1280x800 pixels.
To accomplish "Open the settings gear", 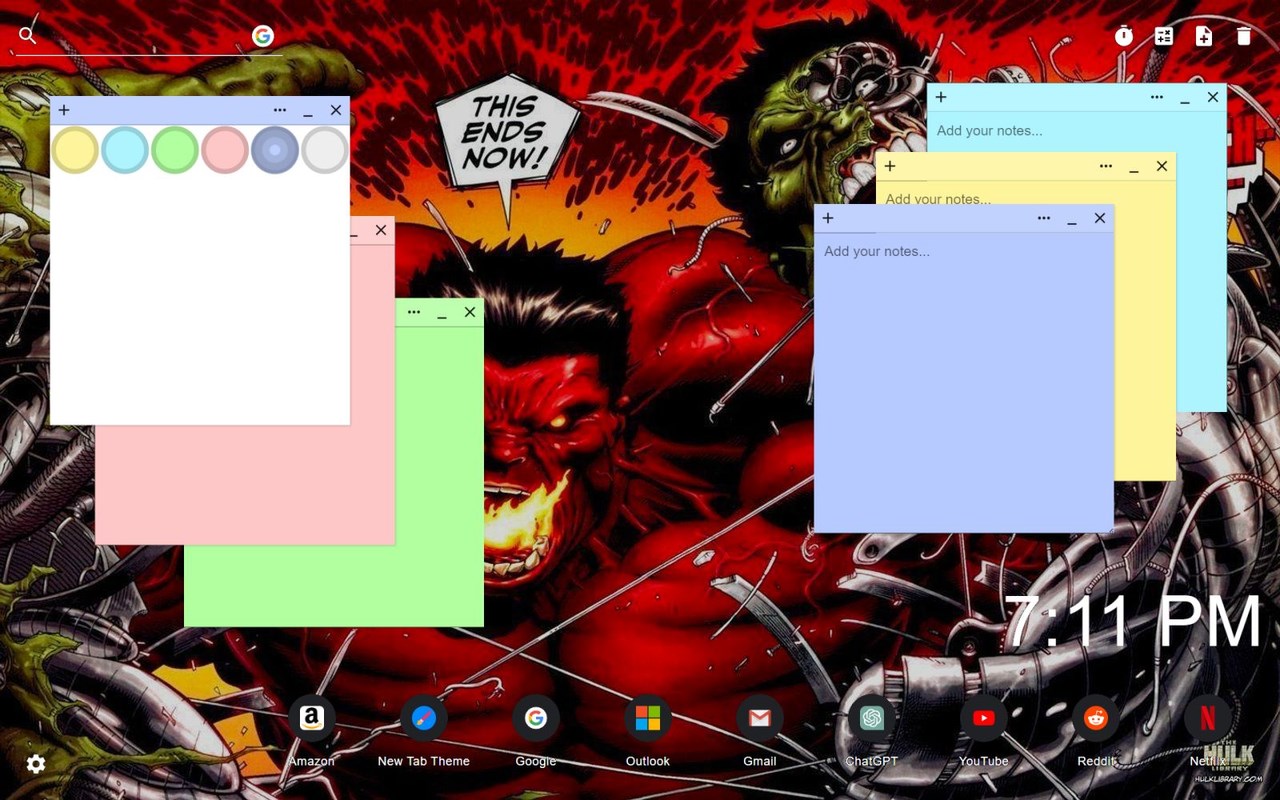I will coord(36,764).
